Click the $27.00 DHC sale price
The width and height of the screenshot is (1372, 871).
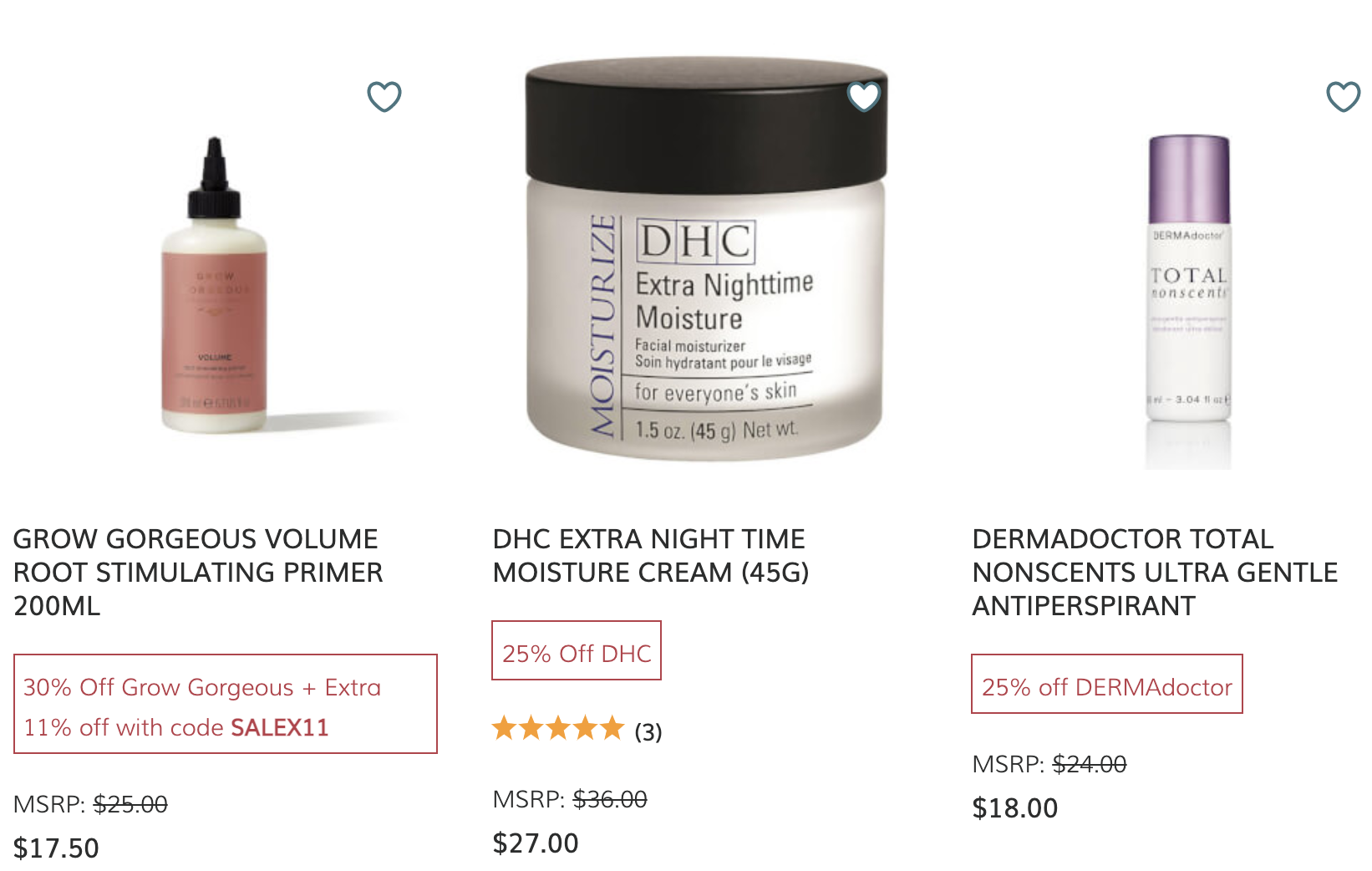click(x=536, y=843)
